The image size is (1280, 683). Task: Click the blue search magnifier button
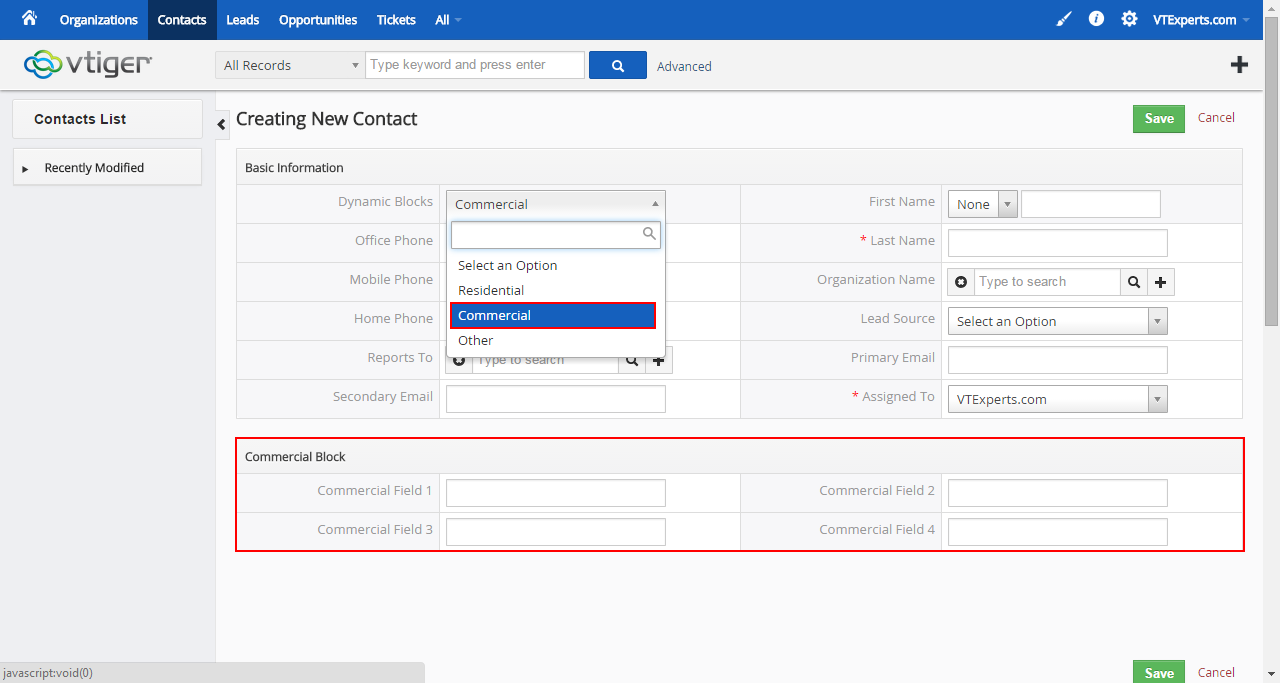click(618, 65)
